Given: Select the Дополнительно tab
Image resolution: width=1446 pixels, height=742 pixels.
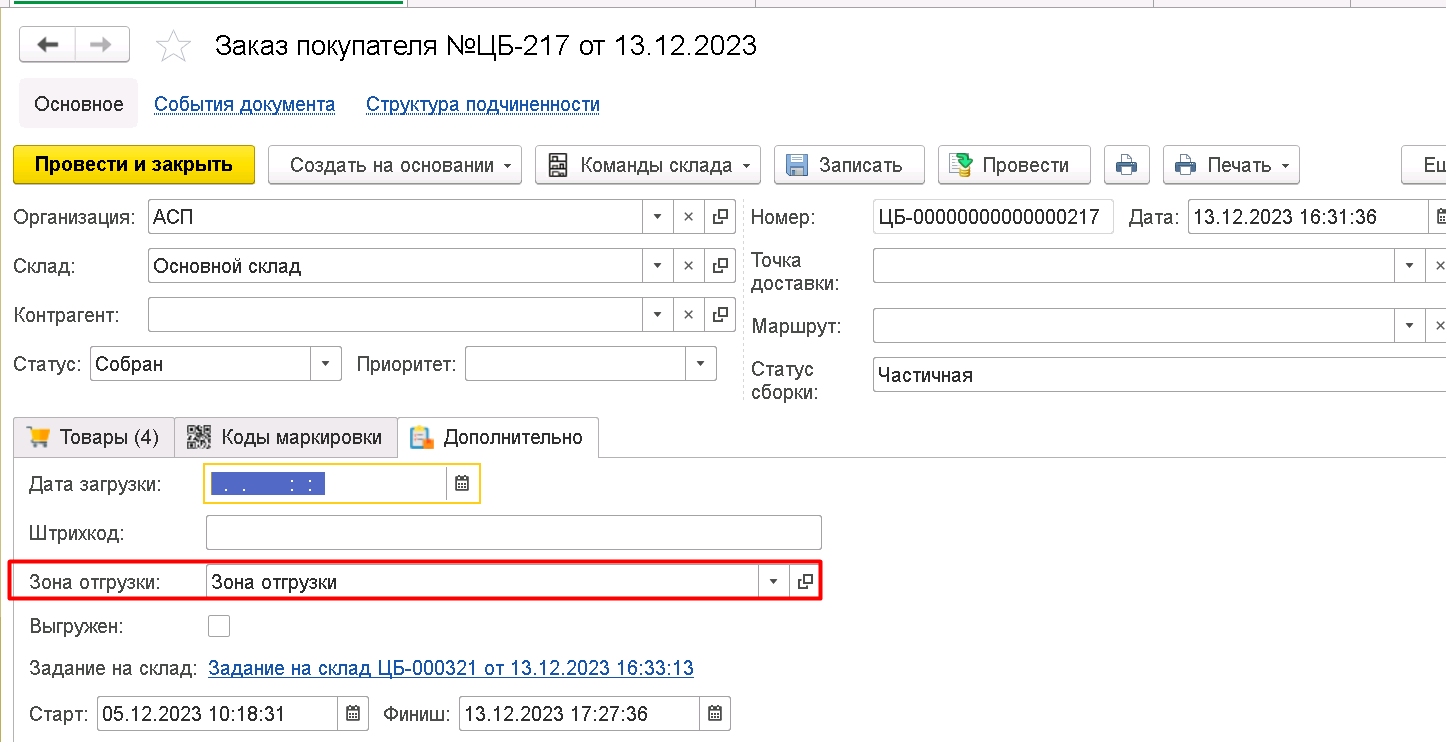Looking at the screenshot, I should pyautogui.click(x=498, y=437).
